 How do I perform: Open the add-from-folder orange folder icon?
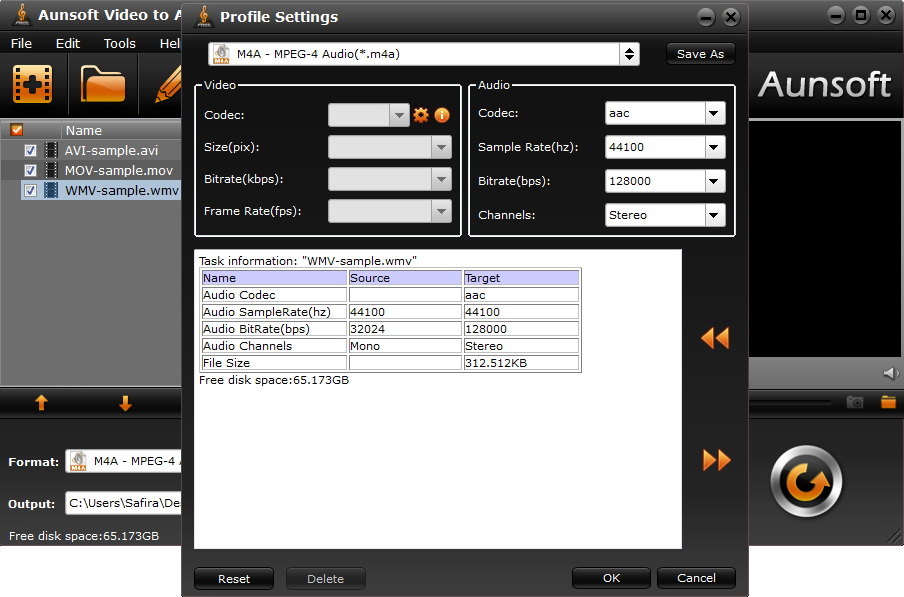[x=103, y=84]
